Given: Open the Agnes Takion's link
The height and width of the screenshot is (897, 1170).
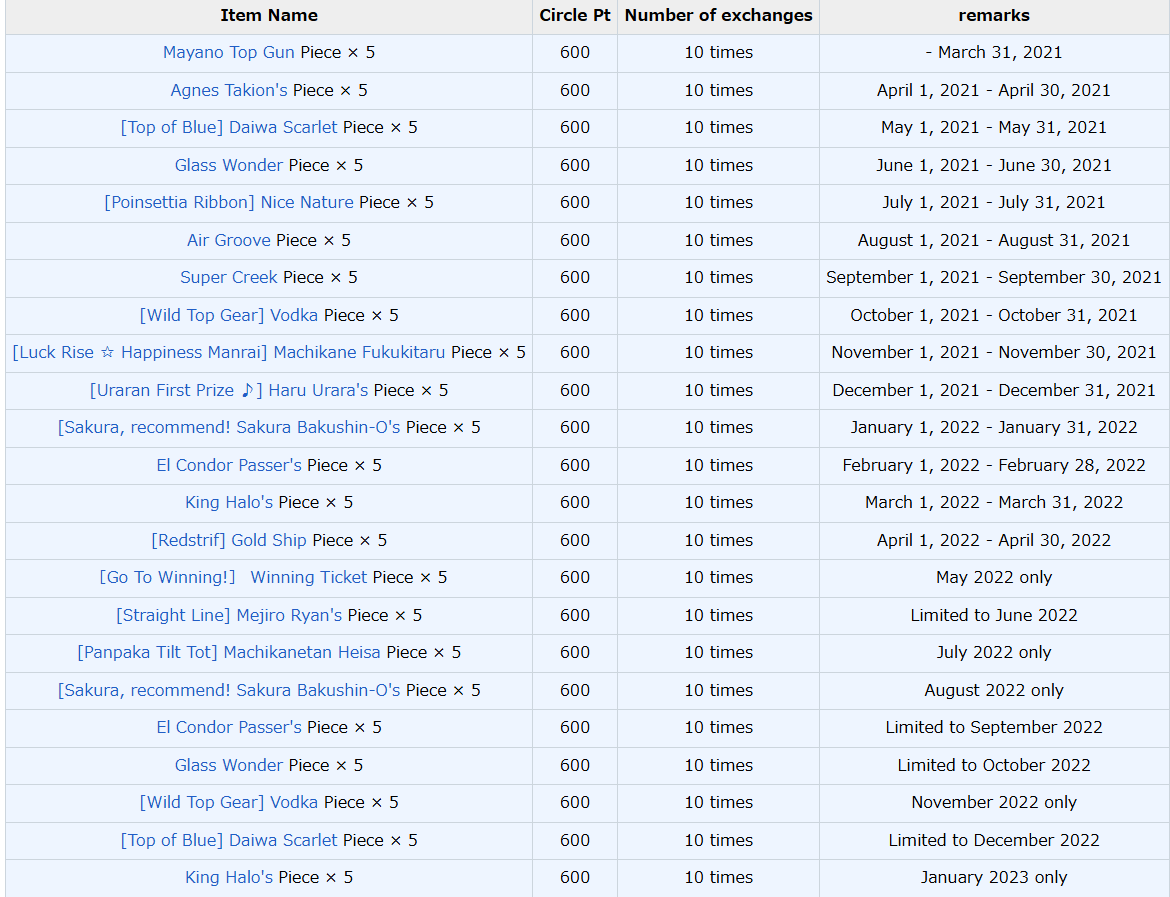Looking at the screenshot, I should 228,90.
